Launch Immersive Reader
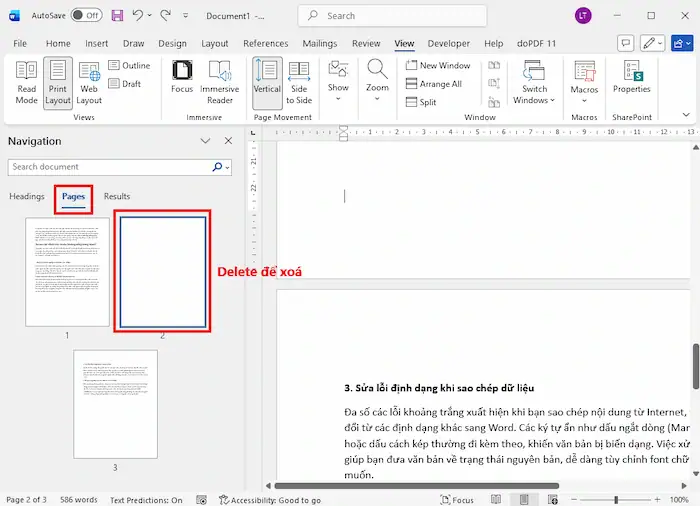 click(x=221, y=82)
